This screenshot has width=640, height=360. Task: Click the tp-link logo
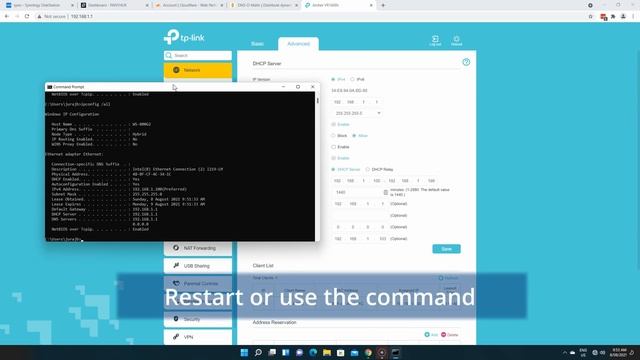pyautogui.click(x=184, y=37)
